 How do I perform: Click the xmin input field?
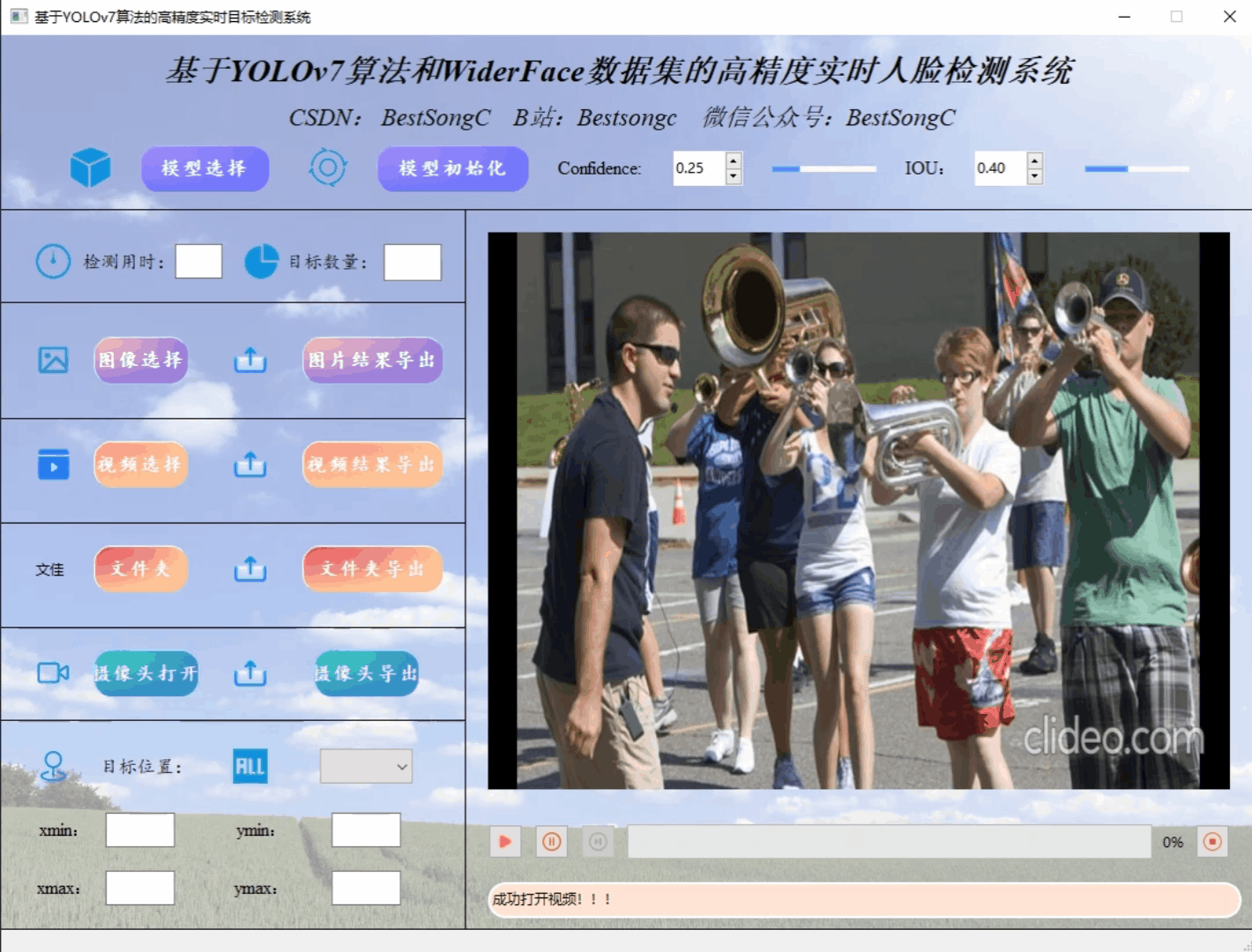click(140, 830)
